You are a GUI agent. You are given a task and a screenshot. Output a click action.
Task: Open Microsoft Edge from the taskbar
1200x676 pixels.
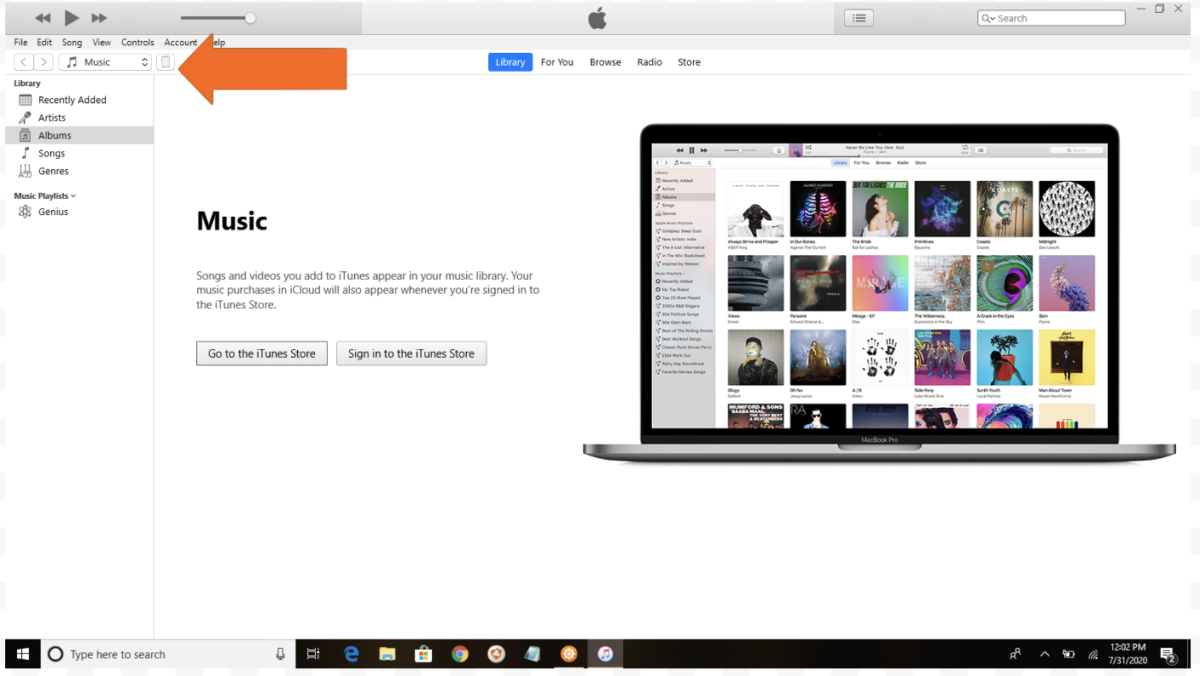point(351,654)
